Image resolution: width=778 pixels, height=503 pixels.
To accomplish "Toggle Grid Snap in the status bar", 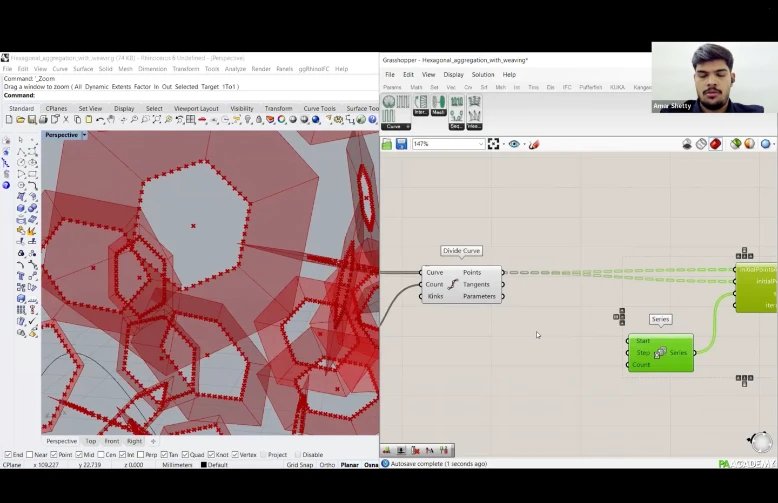I will [300, 465].
